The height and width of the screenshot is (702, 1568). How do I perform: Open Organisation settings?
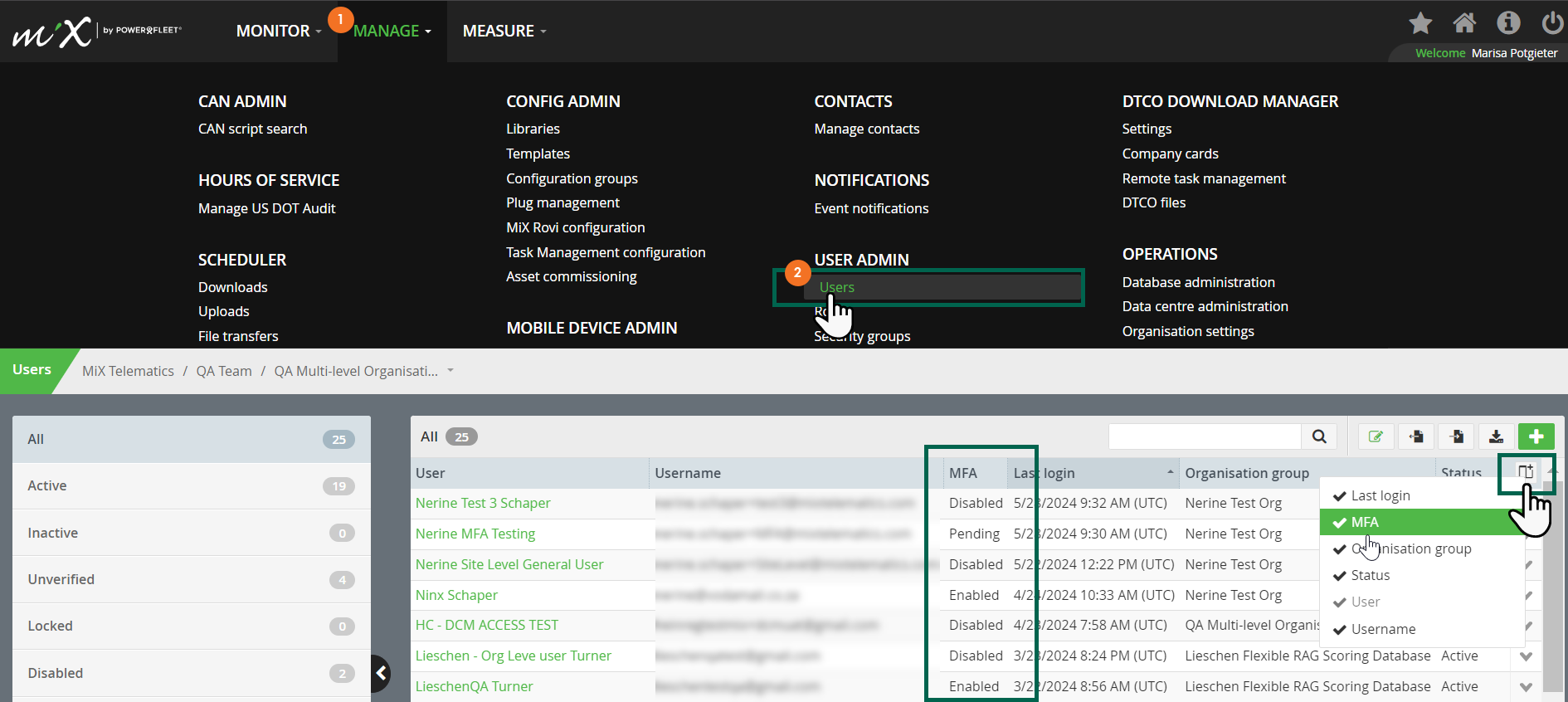(1188, 331)
